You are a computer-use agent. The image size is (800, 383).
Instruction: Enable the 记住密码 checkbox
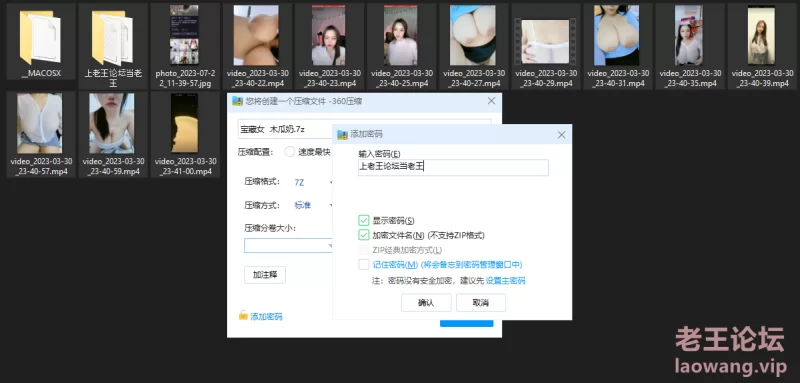tap(363, 264)
